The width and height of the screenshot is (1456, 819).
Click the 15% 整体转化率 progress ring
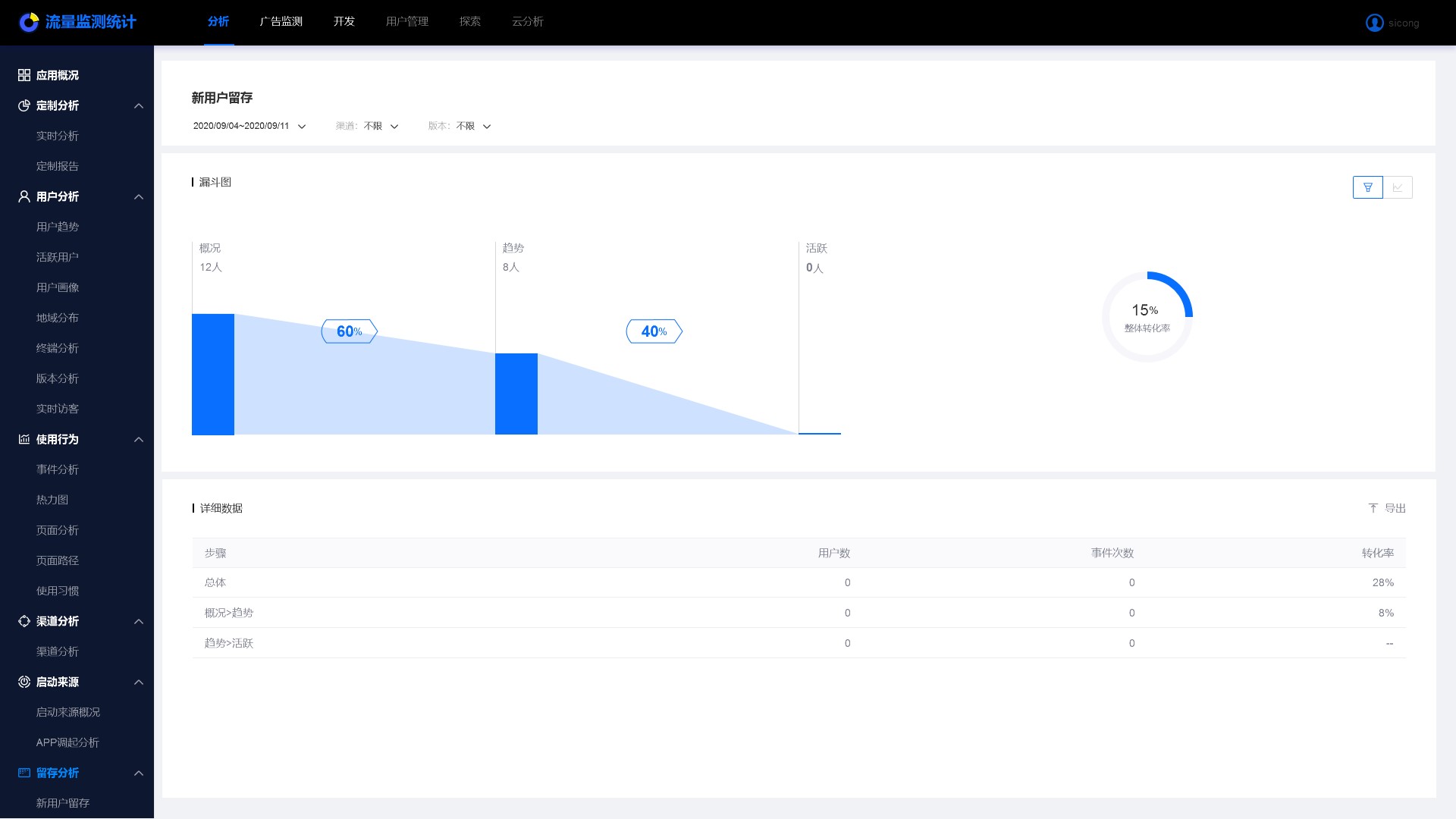1147,317
